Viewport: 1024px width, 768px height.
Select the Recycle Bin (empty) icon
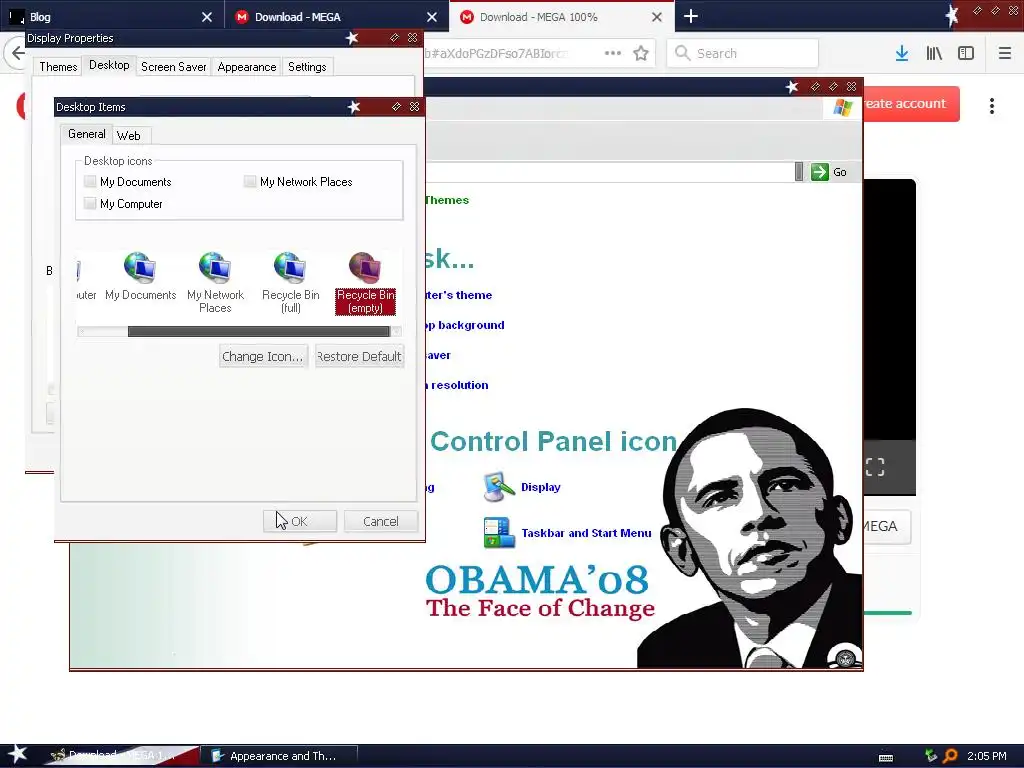click(365, 283)
